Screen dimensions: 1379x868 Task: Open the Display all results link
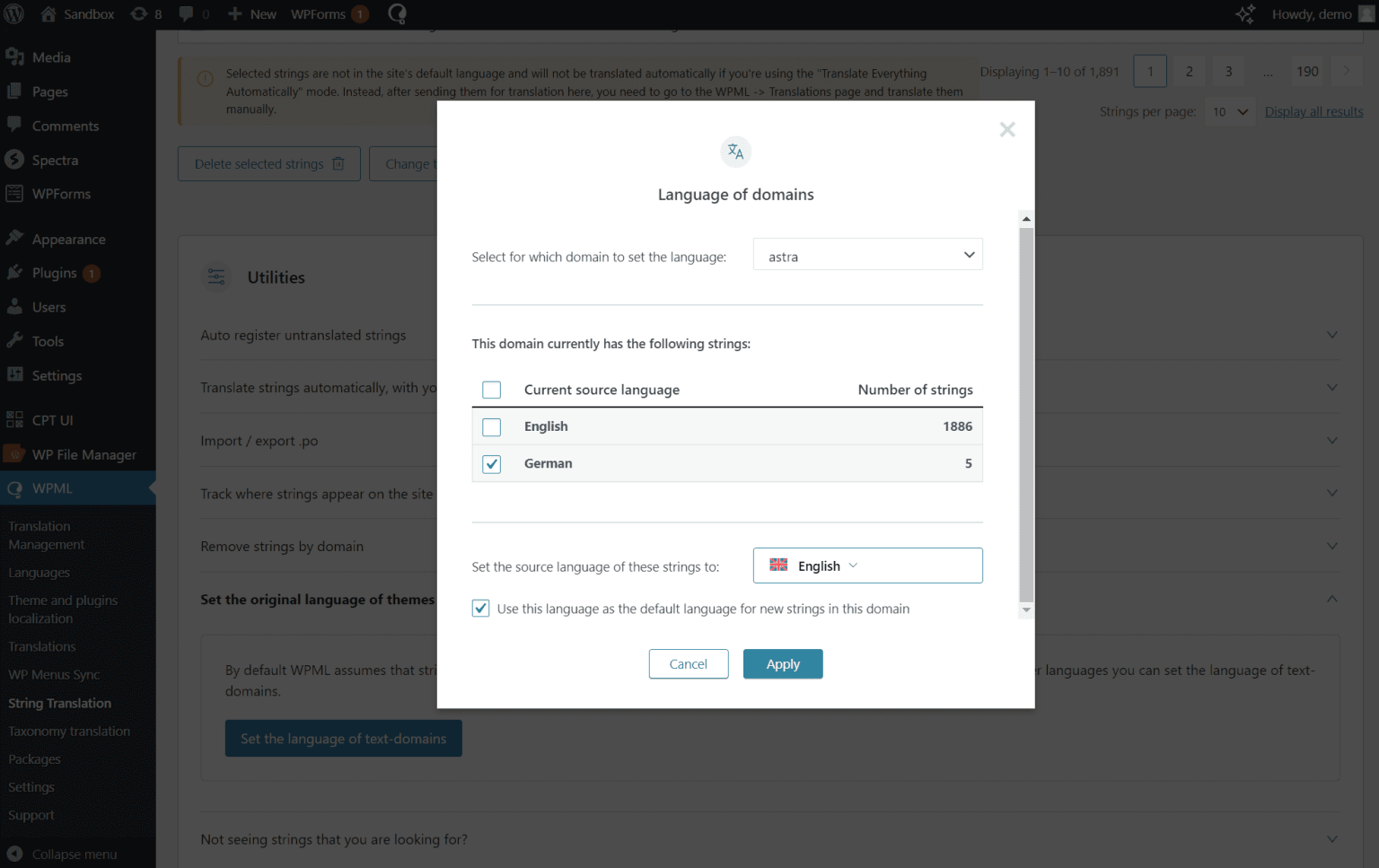1313,111
